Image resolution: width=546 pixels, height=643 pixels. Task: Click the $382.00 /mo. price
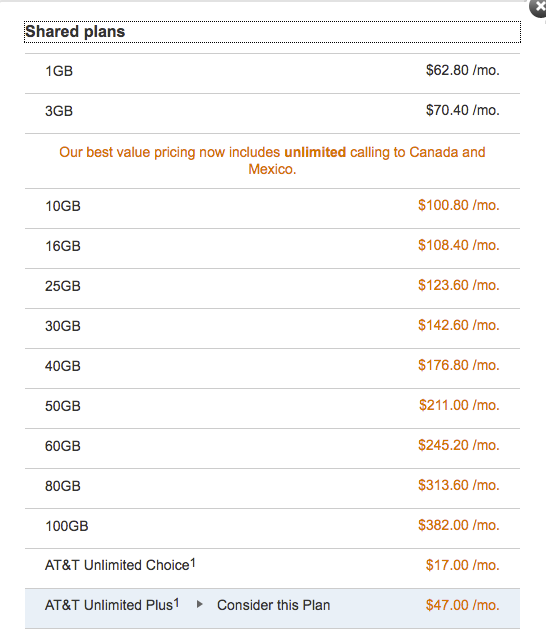click(x=459, y=525)
